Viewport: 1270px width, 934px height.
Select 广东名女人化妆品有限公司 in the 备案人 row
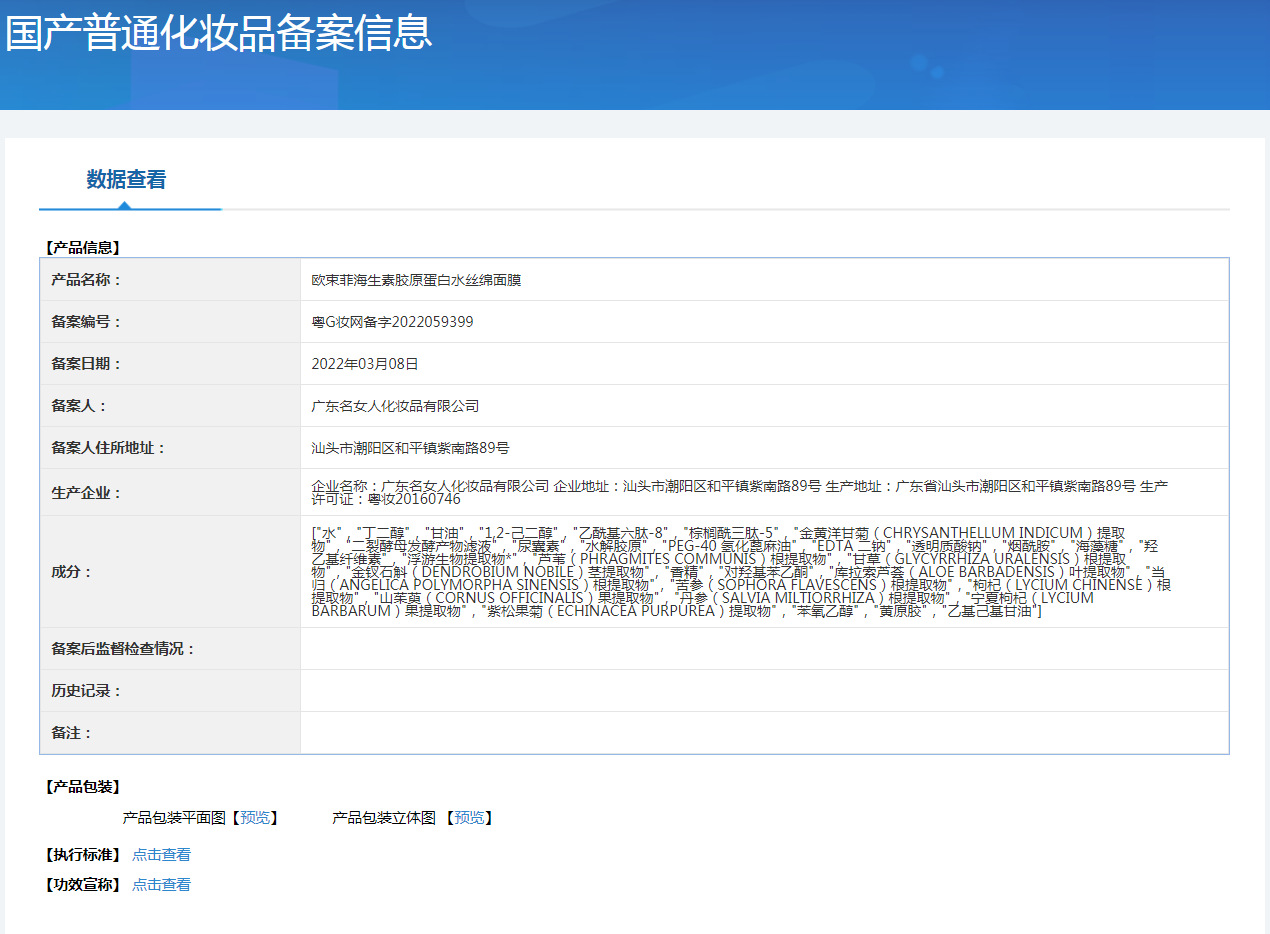[x=396, y=406]
